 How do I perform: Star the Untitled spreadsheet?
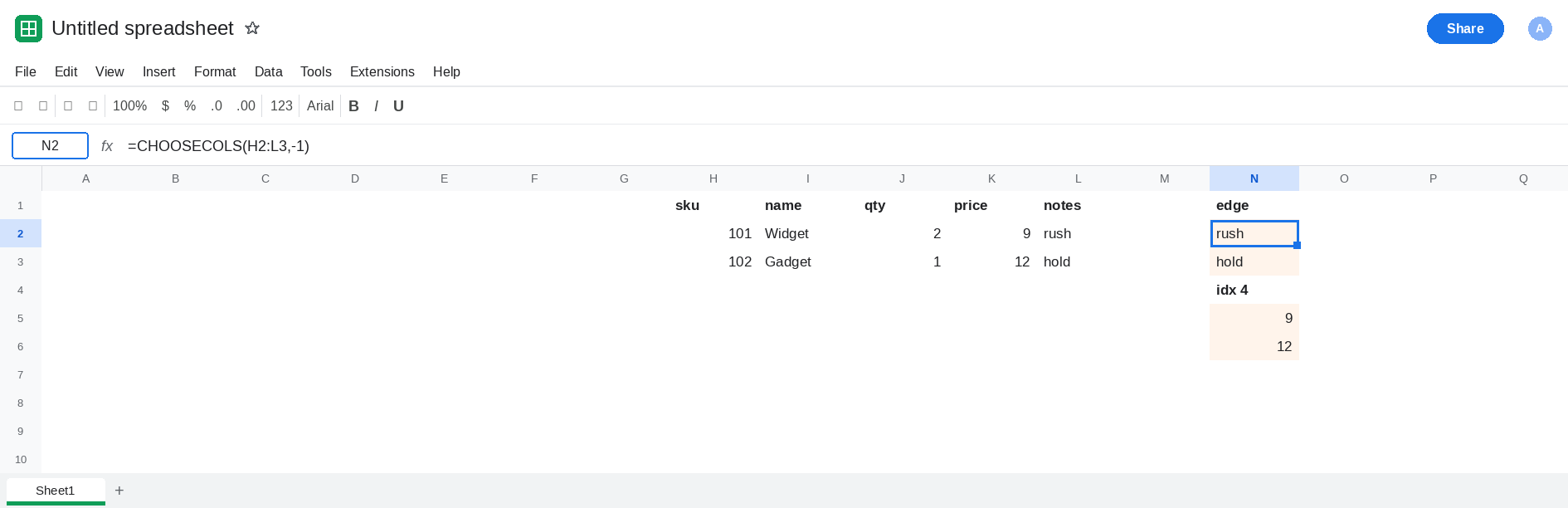(252, 28)
